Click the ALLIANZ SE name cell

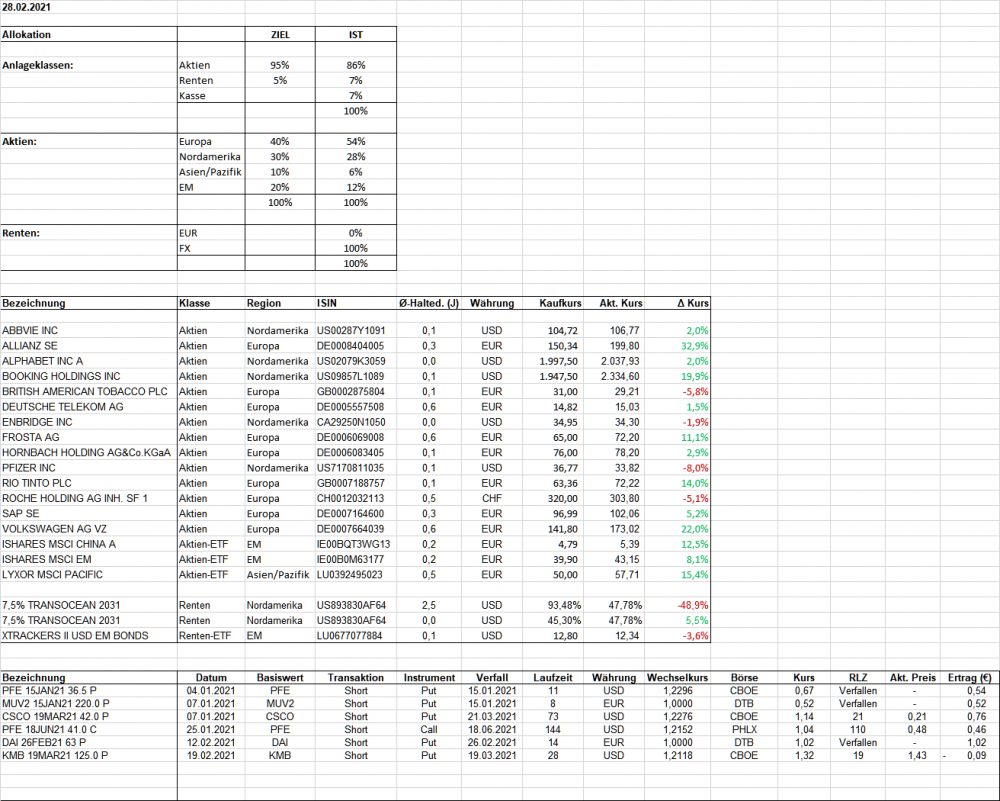click(30, 346)
